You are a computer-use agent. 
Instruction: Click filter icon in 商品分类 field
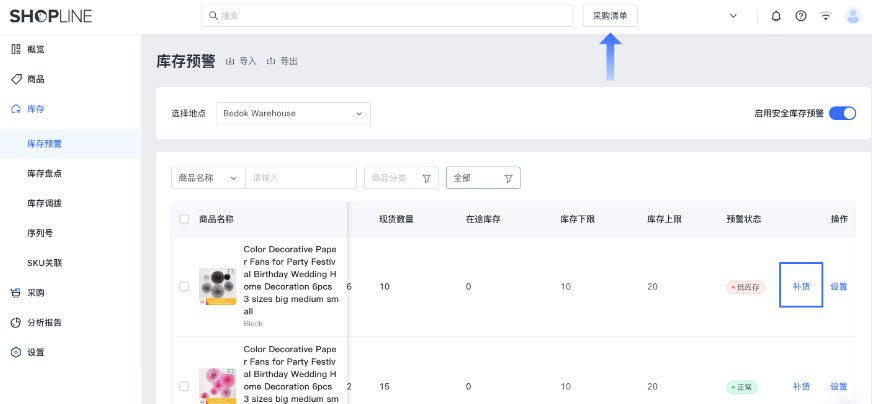(427, 178)
